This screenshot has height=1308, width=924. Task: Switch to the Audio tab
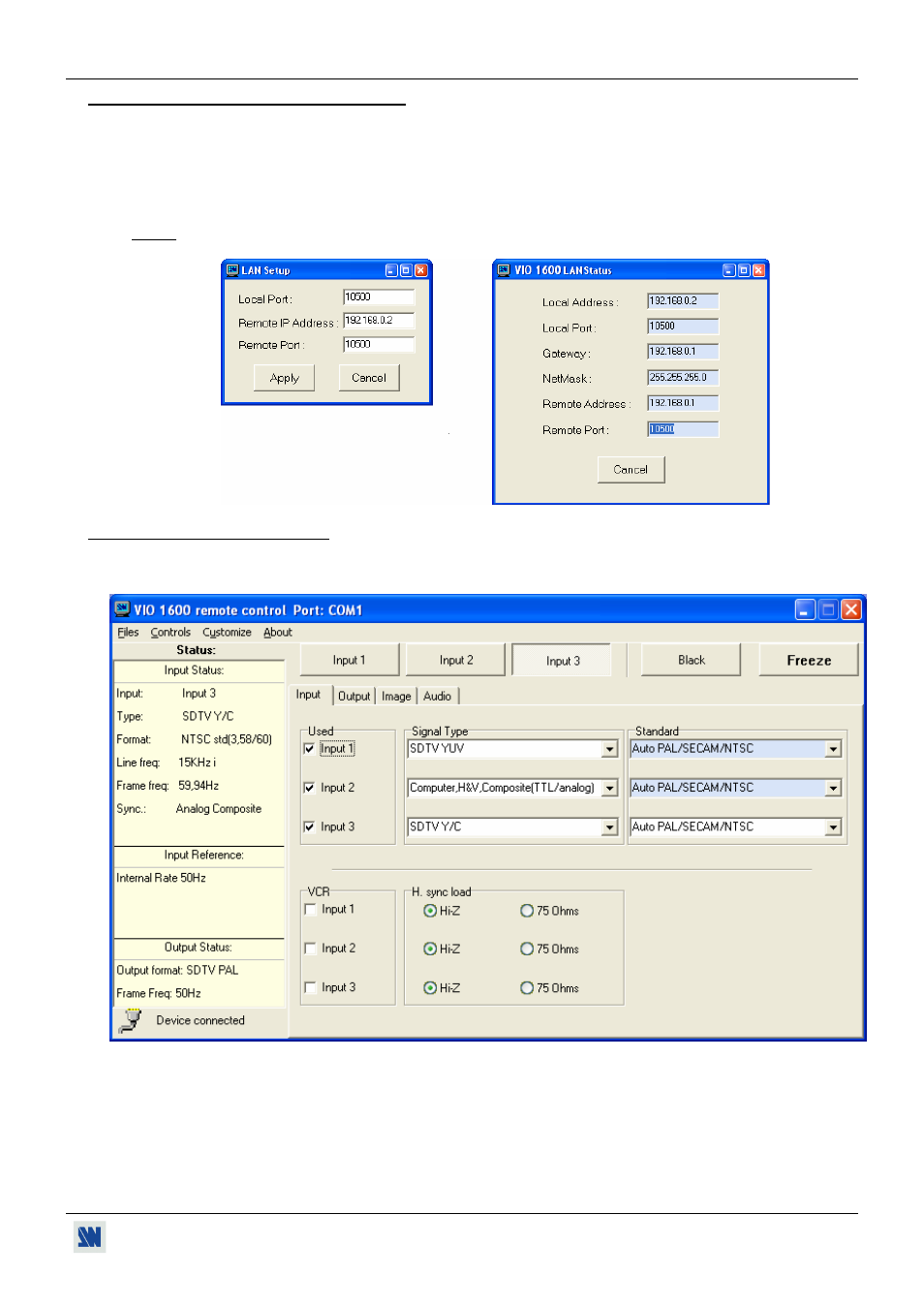click(x=438, y=696)
